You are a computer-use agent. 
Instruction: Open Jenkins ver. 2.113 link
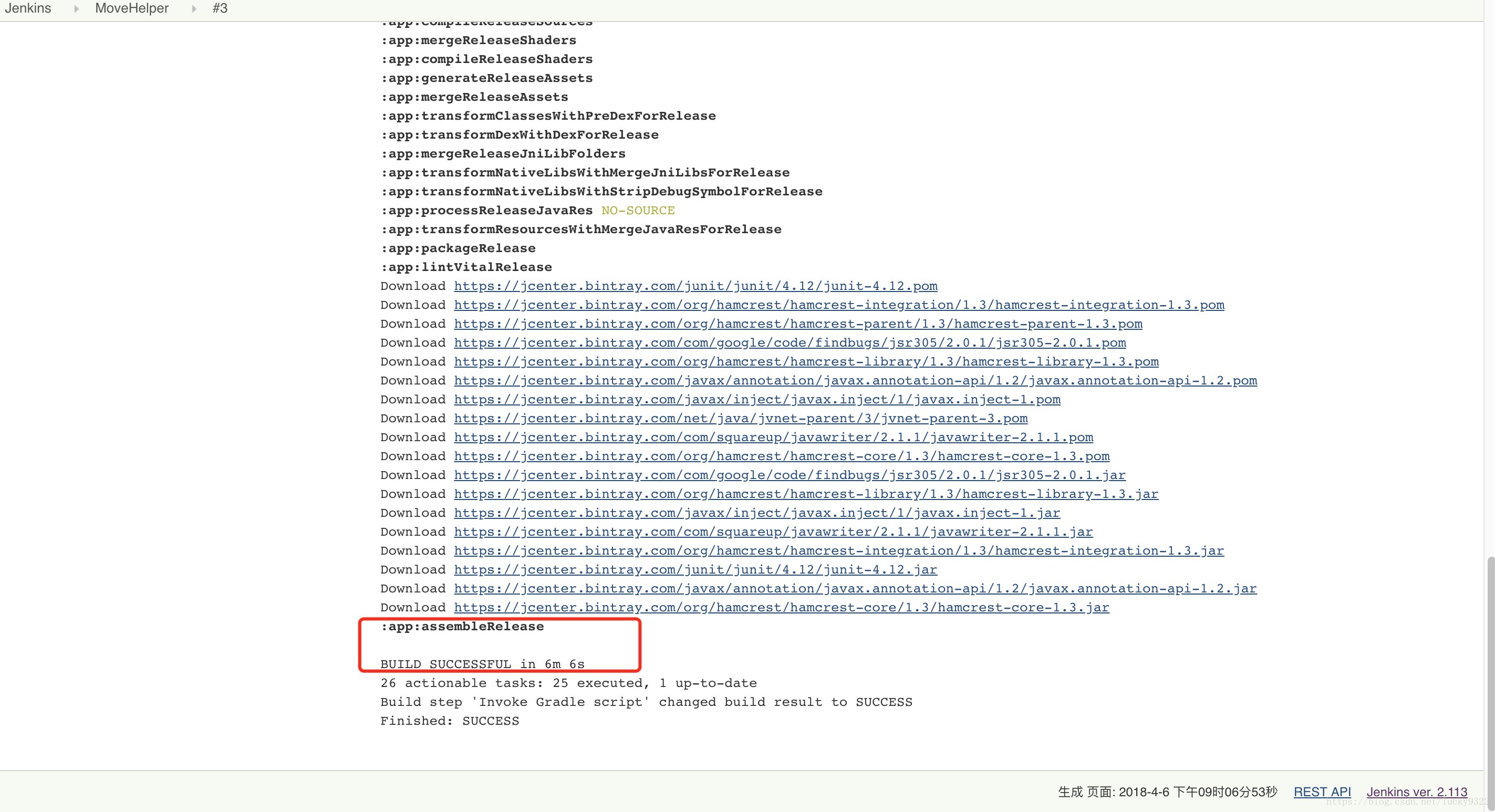[x=1417, y=792]
